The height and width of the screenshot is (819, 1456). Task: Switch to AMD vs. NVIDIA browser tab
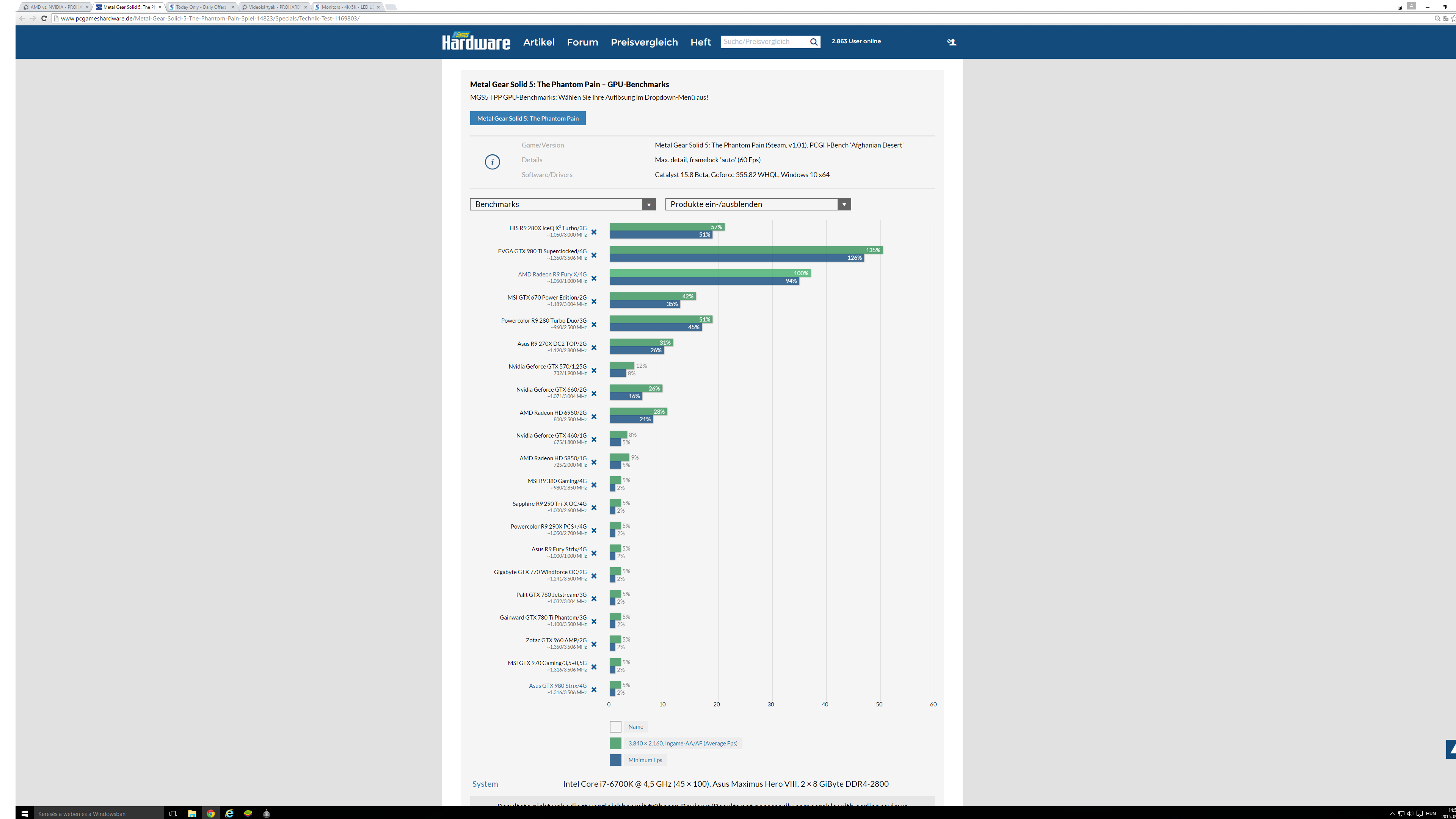click(55, 7)
